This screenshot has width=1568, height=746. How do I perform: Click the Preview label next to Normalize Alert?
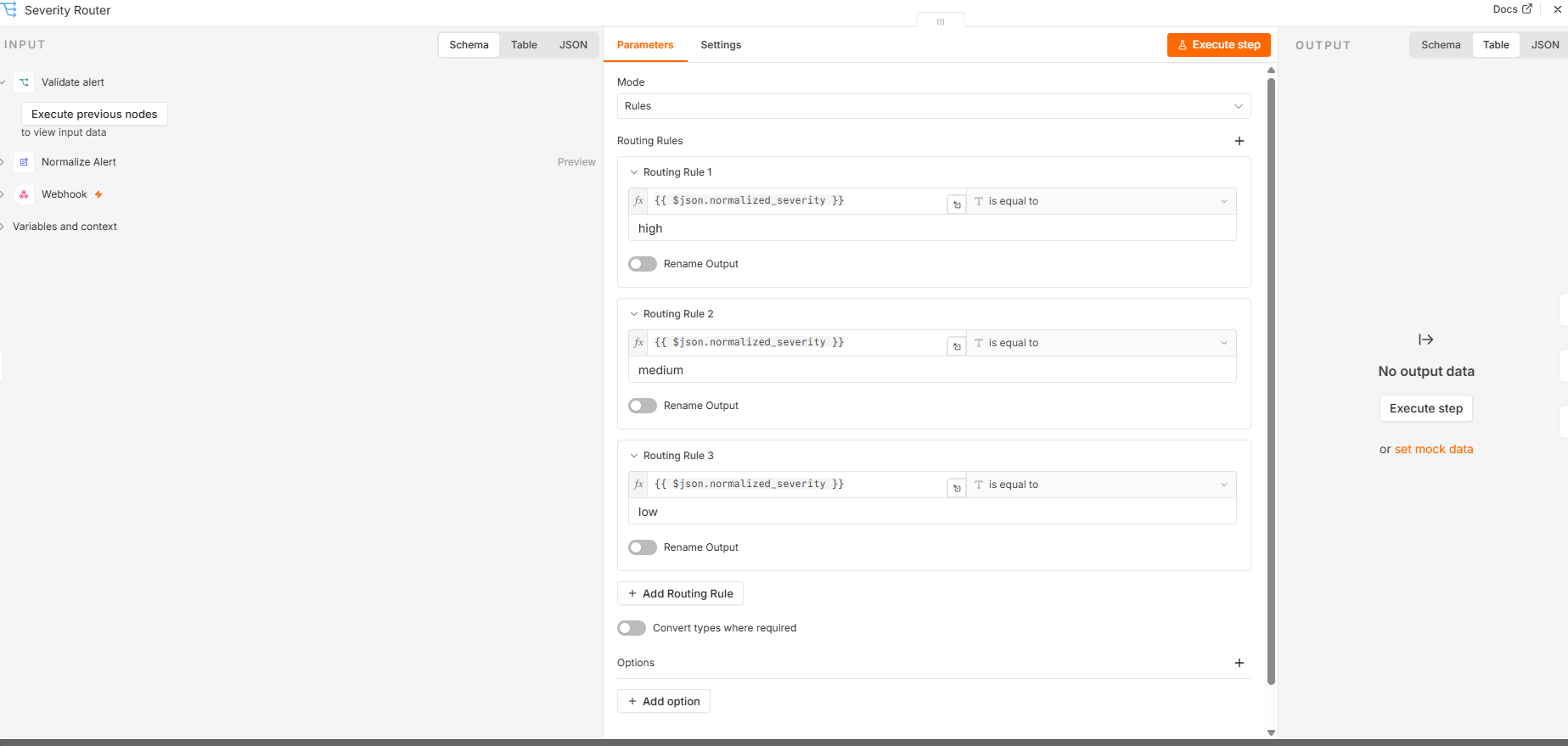pos(576,162)
